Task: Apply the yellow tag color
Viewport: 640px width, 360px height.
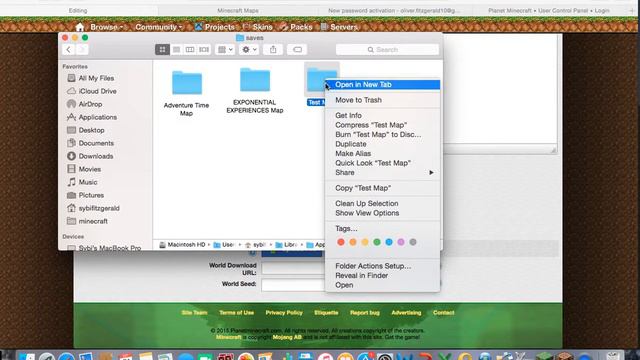Action: [x=365, y=242]
